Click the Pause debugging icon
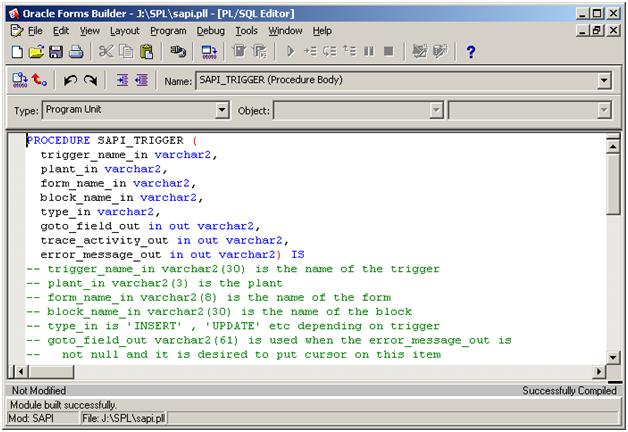Viewport: 628px width, 432px height. [369, 52]
